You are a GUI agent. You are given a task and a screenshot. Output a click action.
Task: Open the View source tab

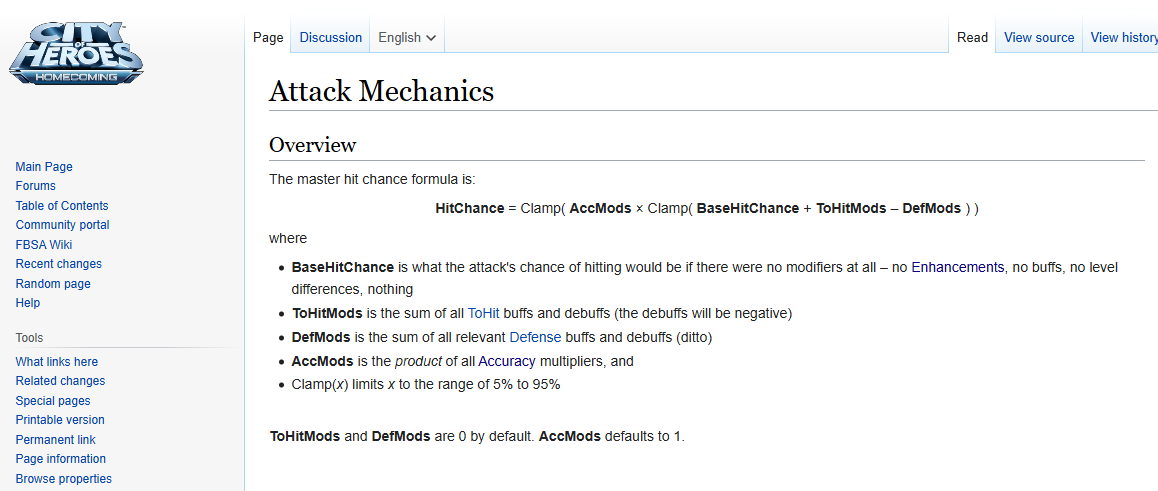(1038, 38)
